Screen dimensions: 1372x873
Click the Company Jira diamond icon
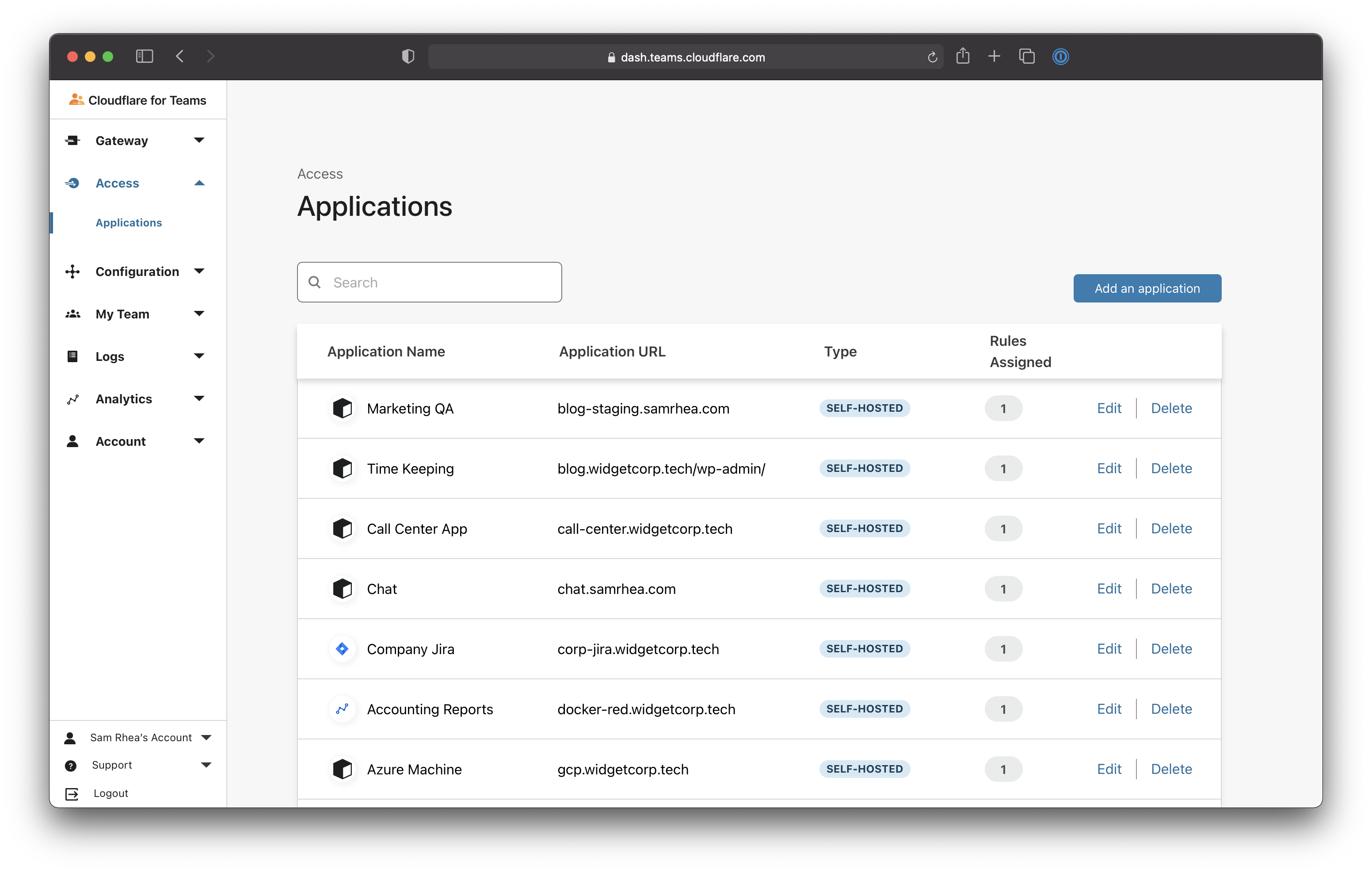coord(343,648)
